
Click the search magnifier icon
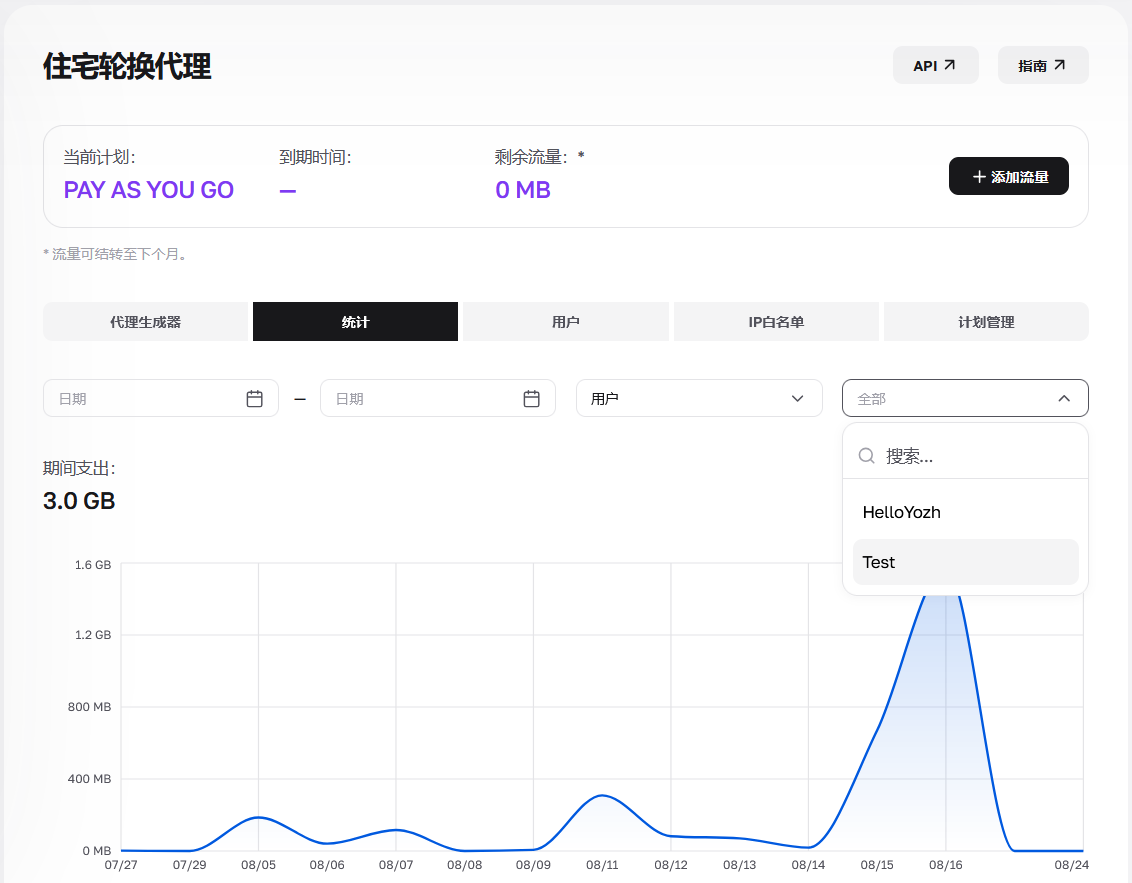[866, 456]
